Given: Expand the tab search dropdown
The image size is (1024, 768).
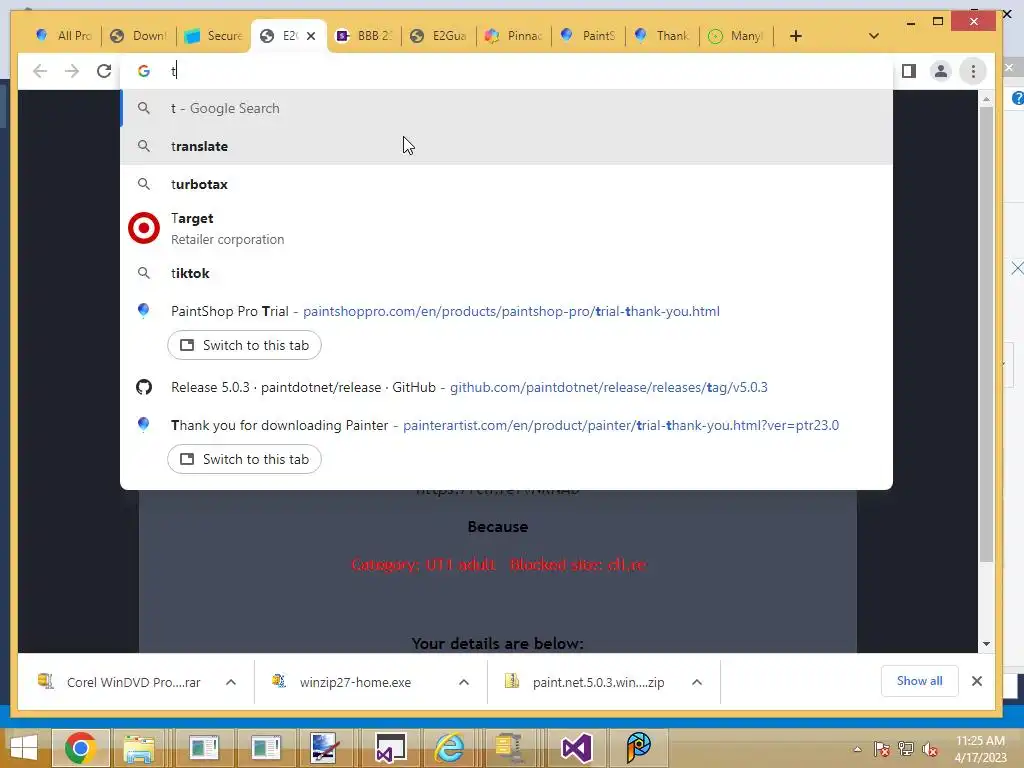Looking at the screenshot, I should [x=874, y=36].
